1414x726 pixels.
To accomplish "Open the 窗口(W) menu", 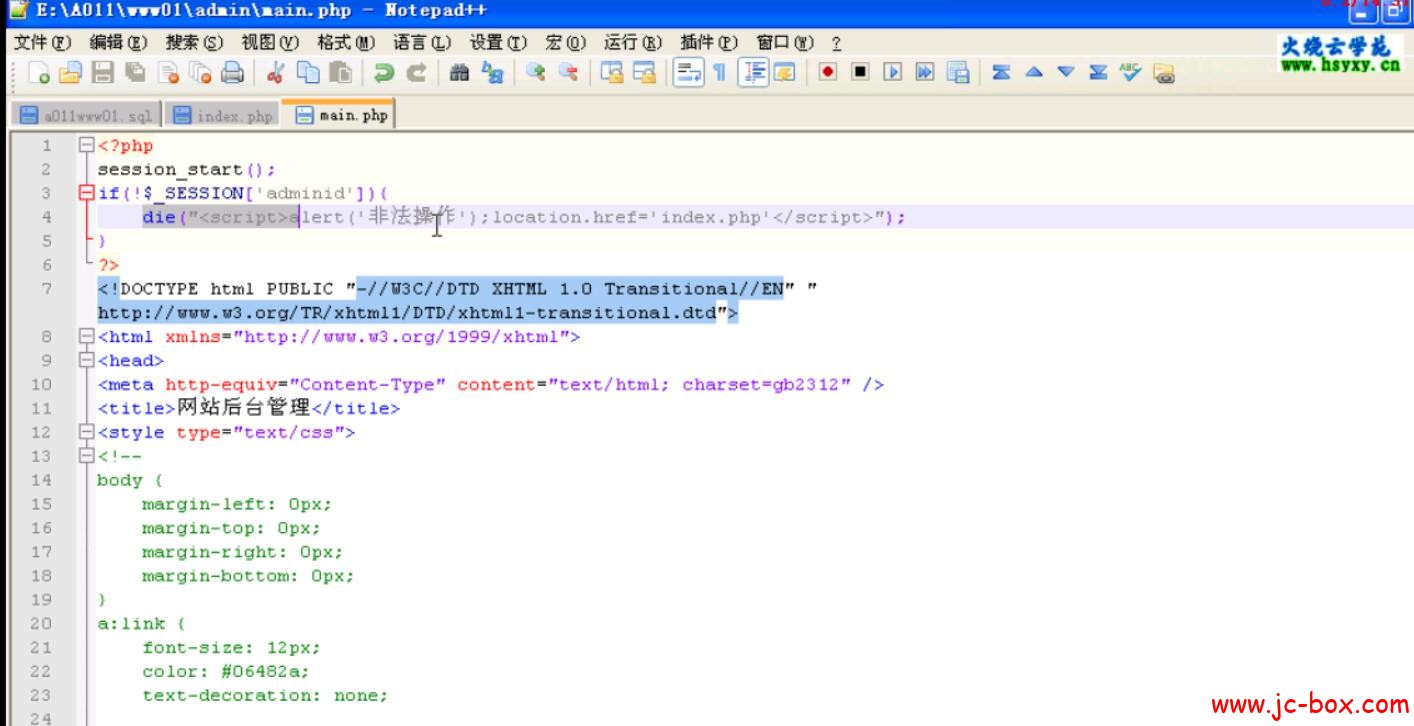I will point(785,43).
